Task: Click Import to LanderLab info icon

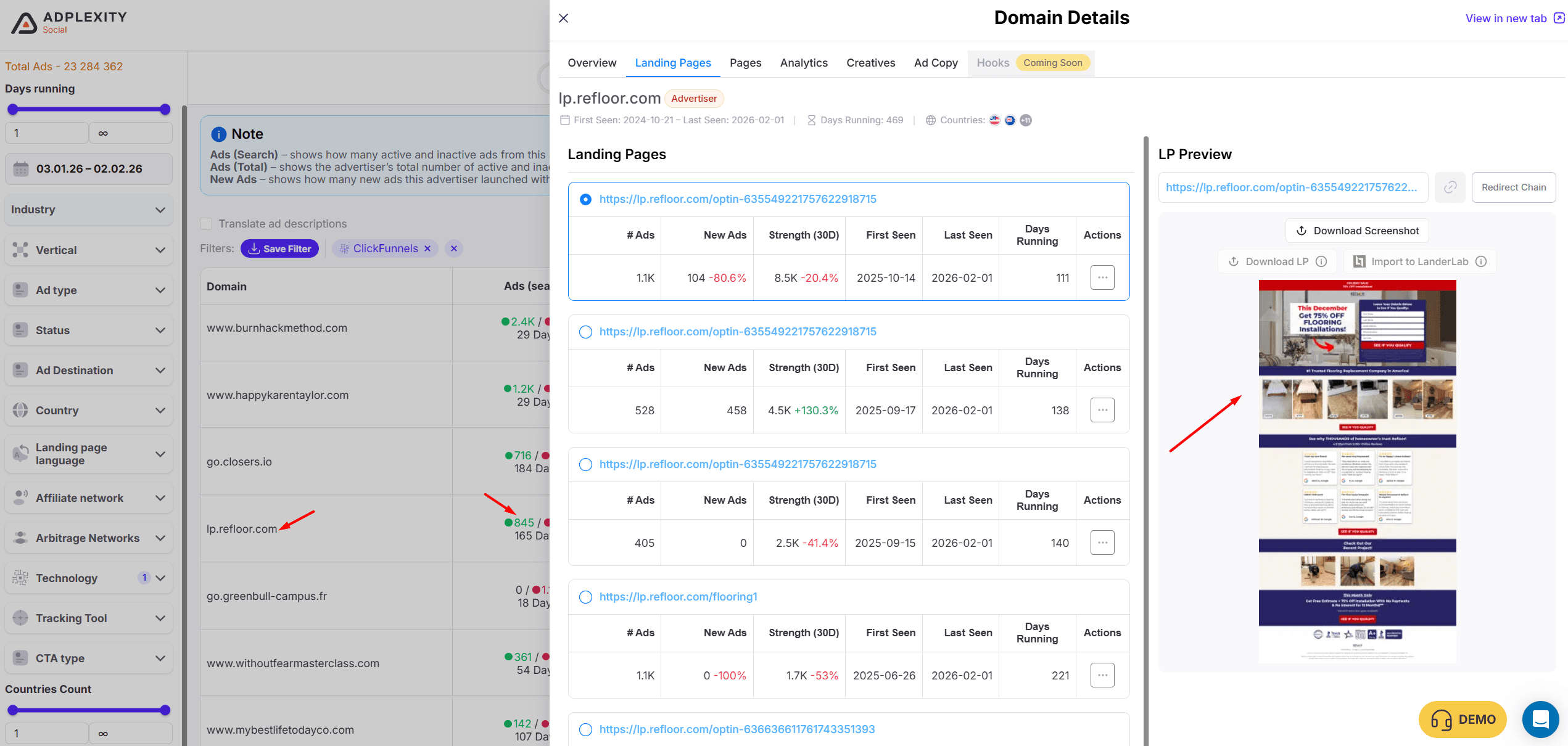Action: click(1481, 261)
